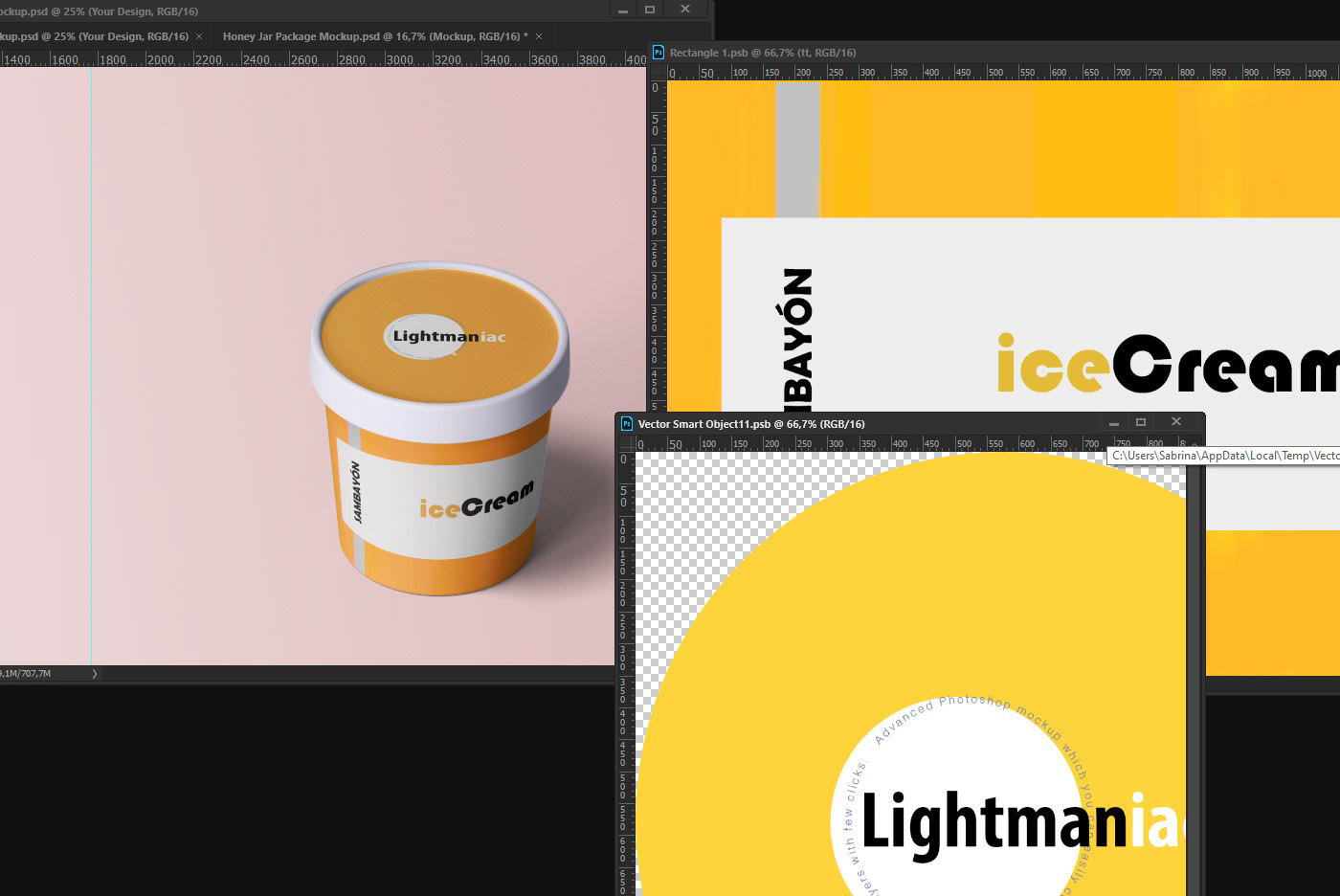Click the ruler origin corner in Vector Smart Object11.psb
The image size is (1340, 896).
[626, 443]
